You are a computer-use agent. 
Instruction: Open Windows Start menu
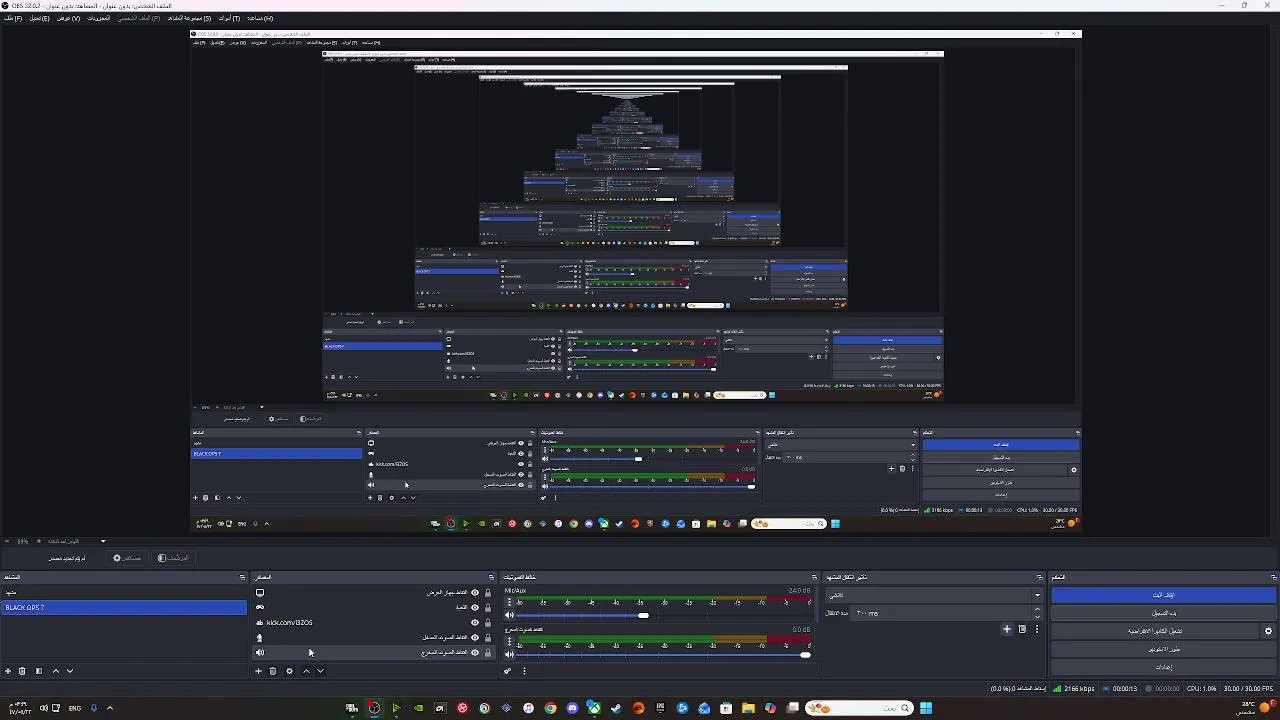coord(926,708)
